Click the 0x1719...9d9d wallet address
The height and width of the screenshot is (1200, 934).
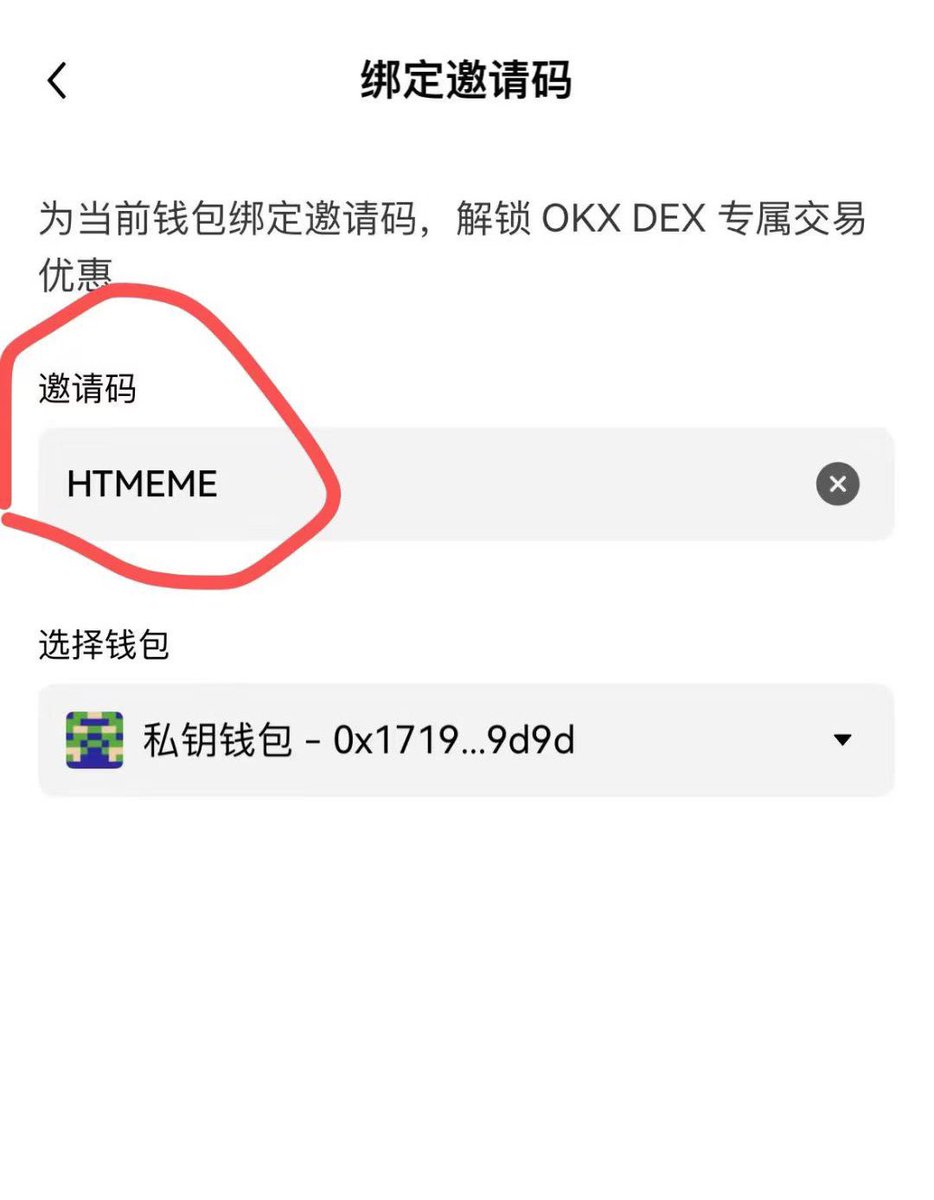(x=454, y=740)
